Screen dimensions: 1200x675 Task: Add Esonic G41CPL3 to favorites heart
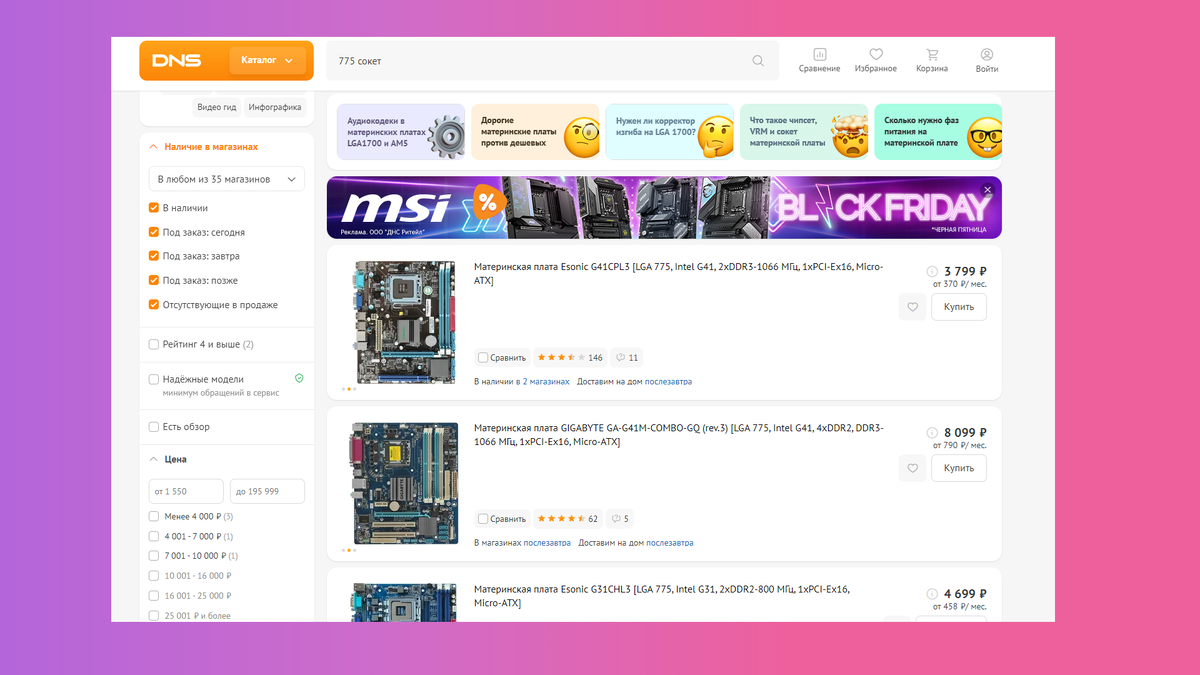coord(912,307)
